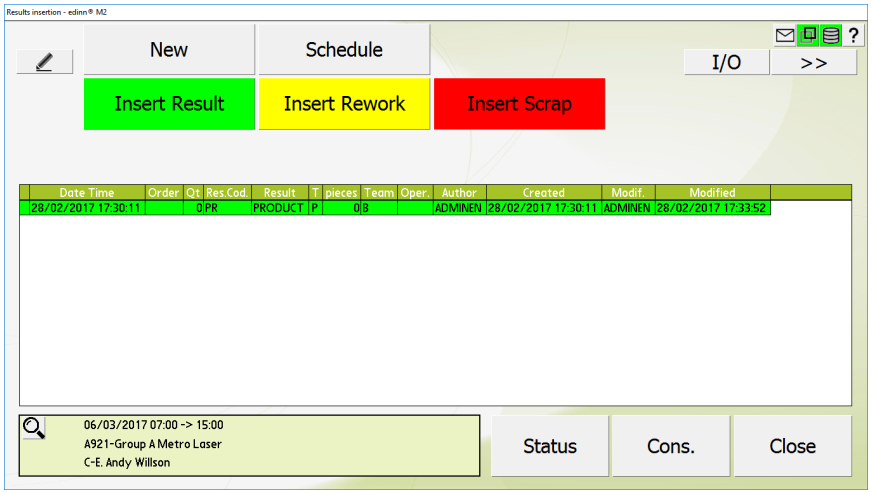Click the Team cell showing B
872x493 pixels.
(379, 208)
